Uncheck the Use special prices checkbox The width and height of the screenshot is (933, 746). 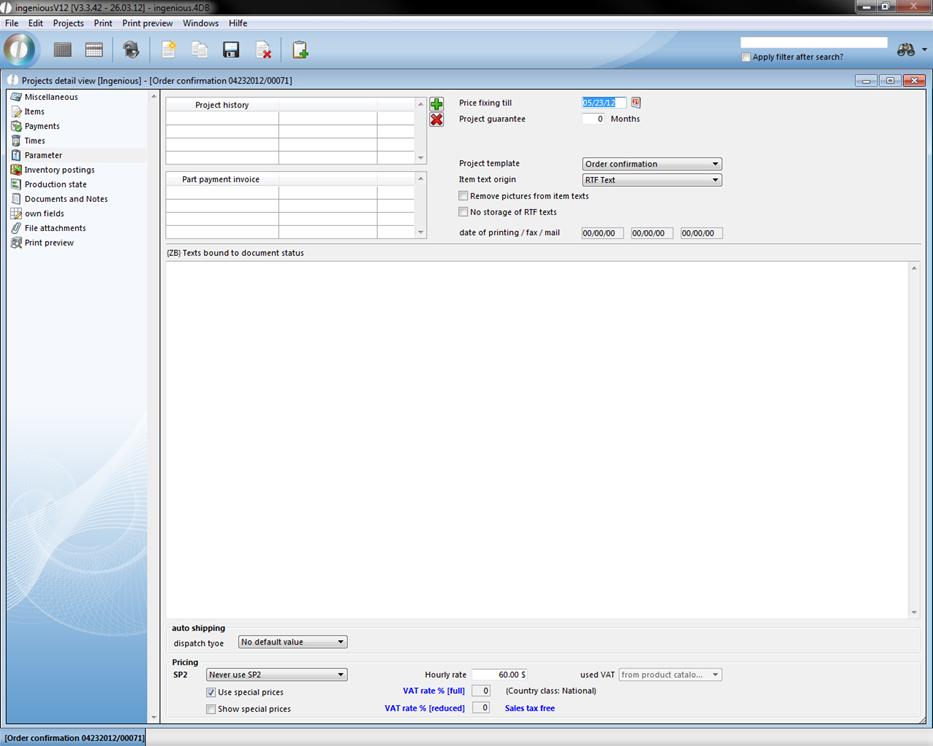(211, 692)
